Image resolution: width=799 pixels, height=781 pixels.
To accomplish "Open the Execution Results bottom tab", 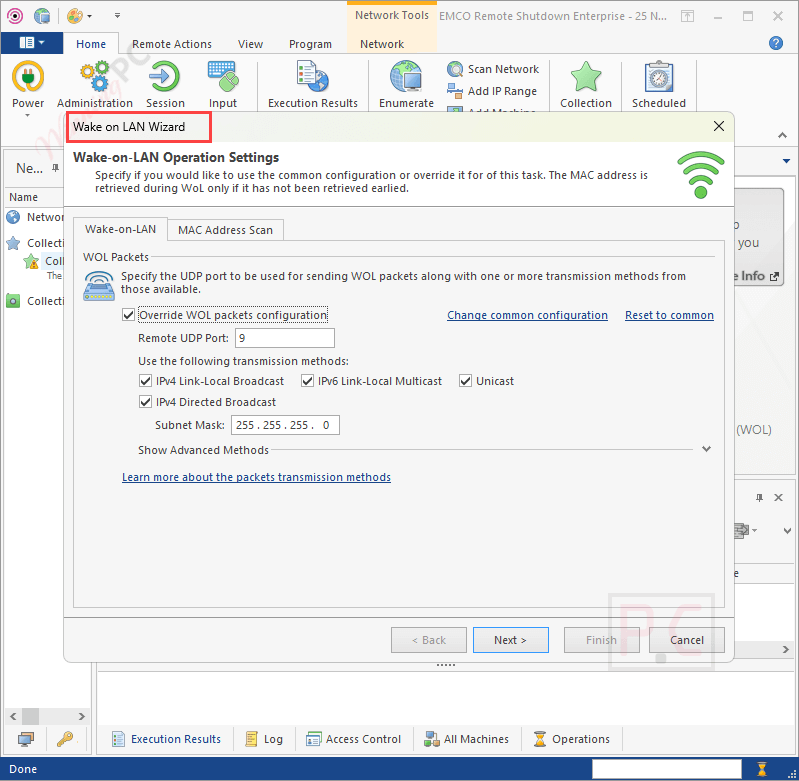I will pos(167,739).
